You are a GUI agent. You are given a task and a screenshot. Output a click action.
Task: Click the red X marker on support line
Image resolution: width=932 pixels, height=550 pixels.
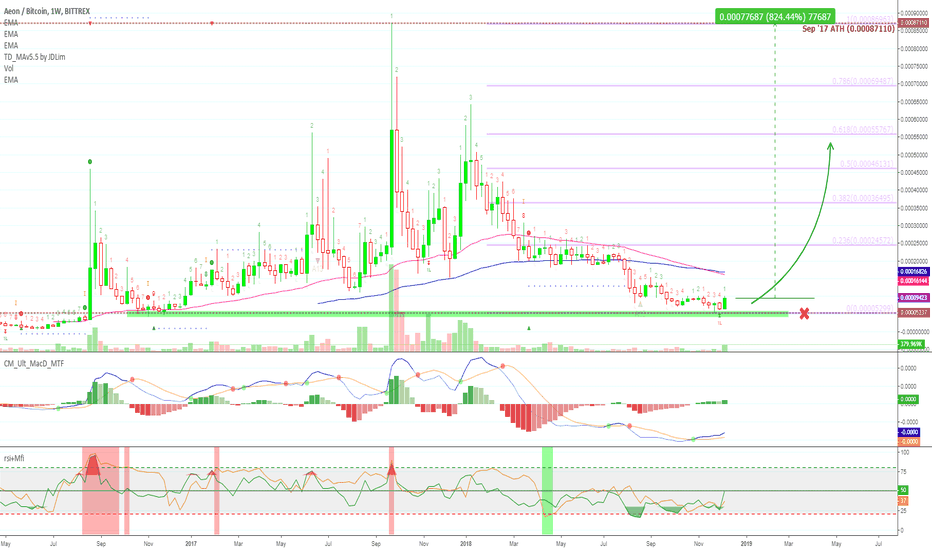pyautogui.click(x=804, y=313)
